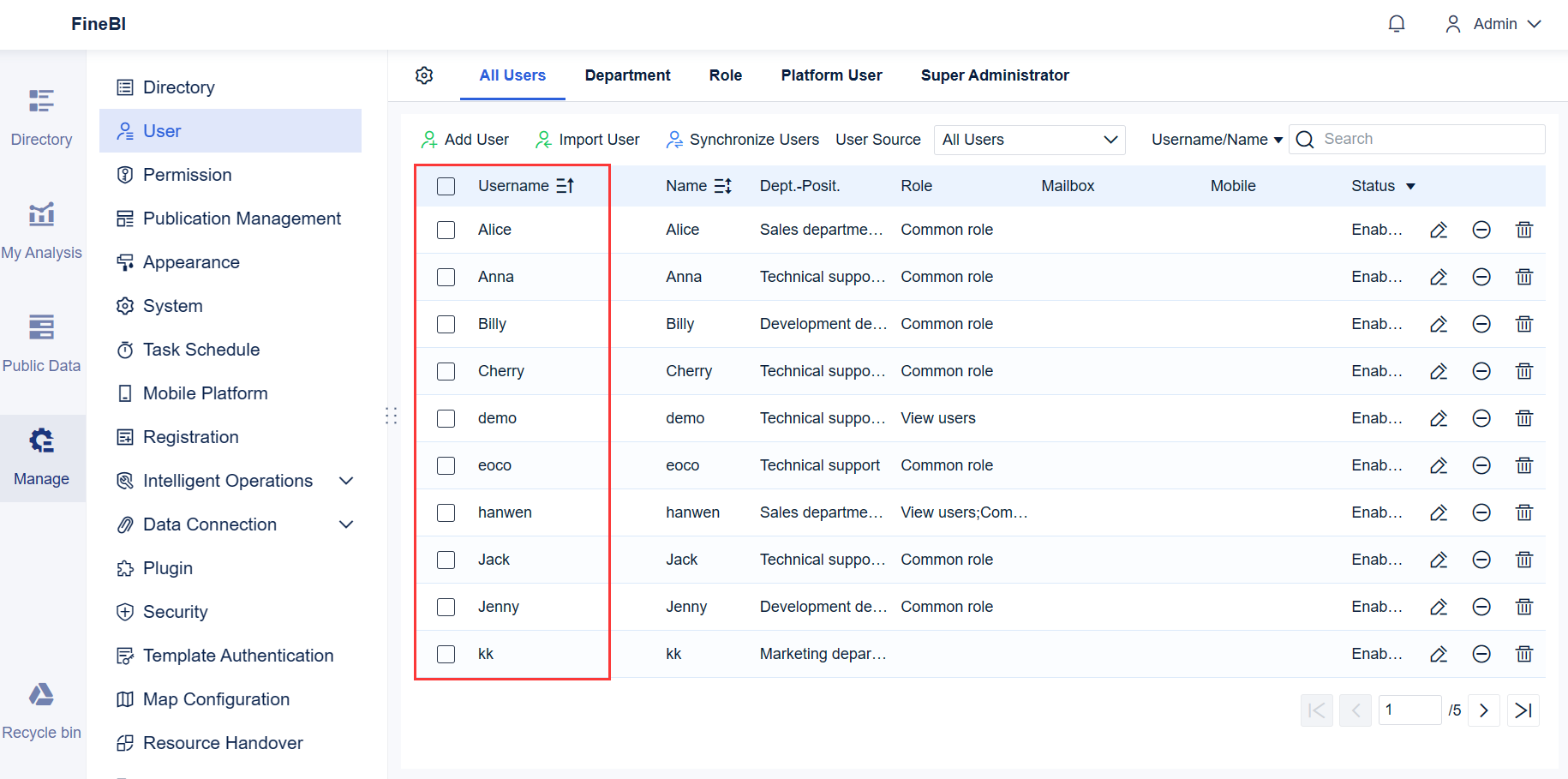Disable Jack with the minus circle icon
The image size is (1568, 779).
pos(1481,560)
